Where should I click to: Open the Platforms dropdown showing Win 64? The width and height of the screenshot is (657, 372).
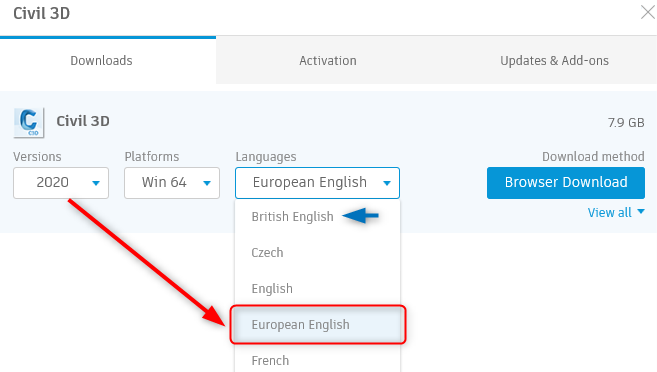[x=172, y=183]
